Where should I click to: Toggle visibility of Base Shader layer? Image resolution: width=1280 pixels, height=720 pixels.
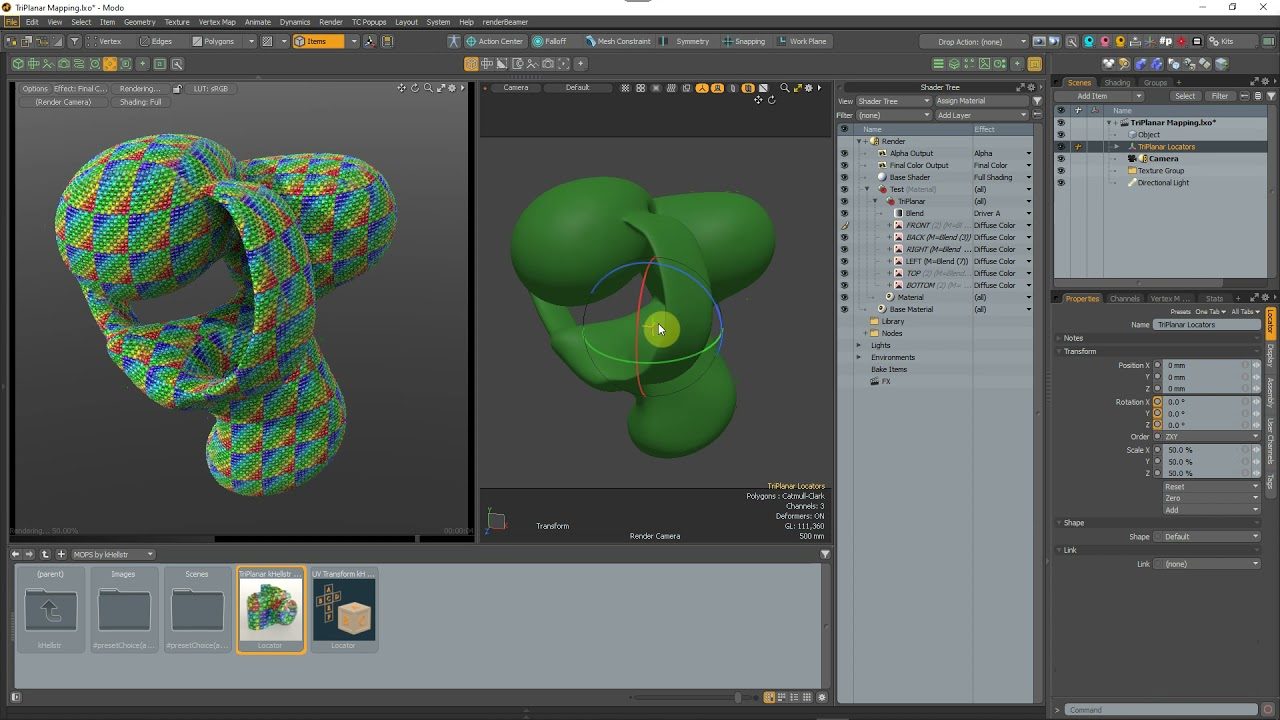[843, 177]
